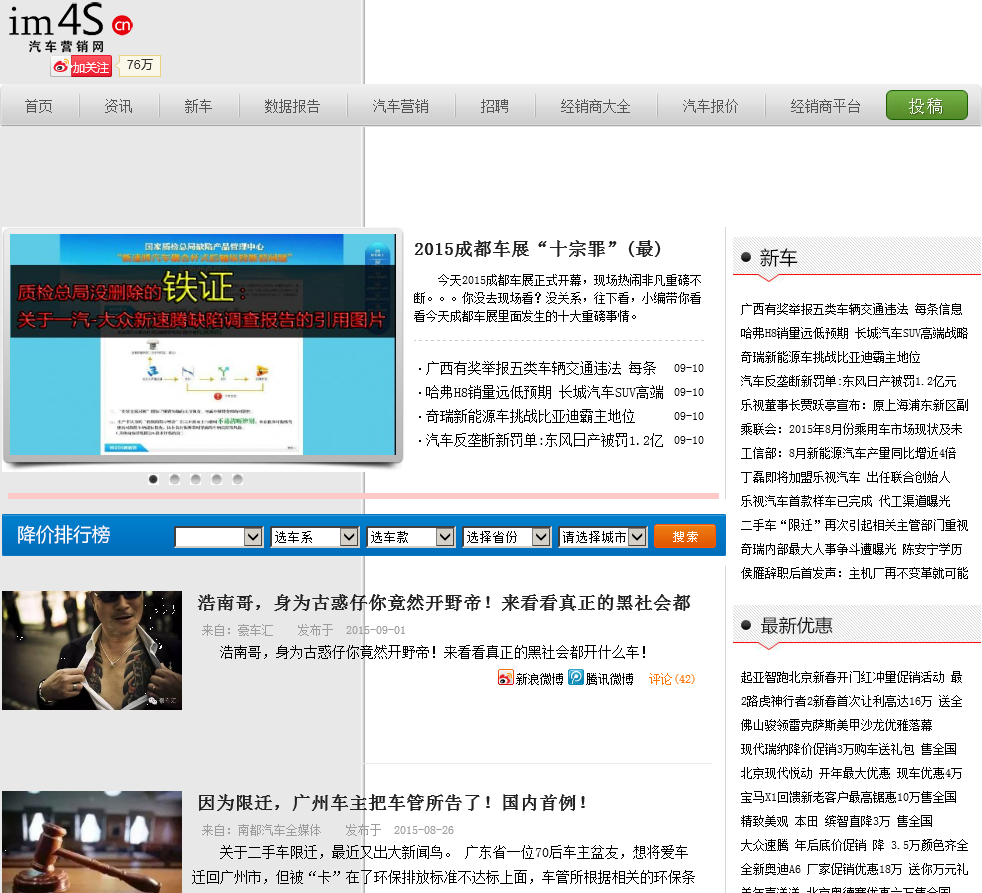This screenshot has width=982, height=893.
Task: Click the Tencent Weibo share icon
Action: pyautogui.click(x=576, y=678)
